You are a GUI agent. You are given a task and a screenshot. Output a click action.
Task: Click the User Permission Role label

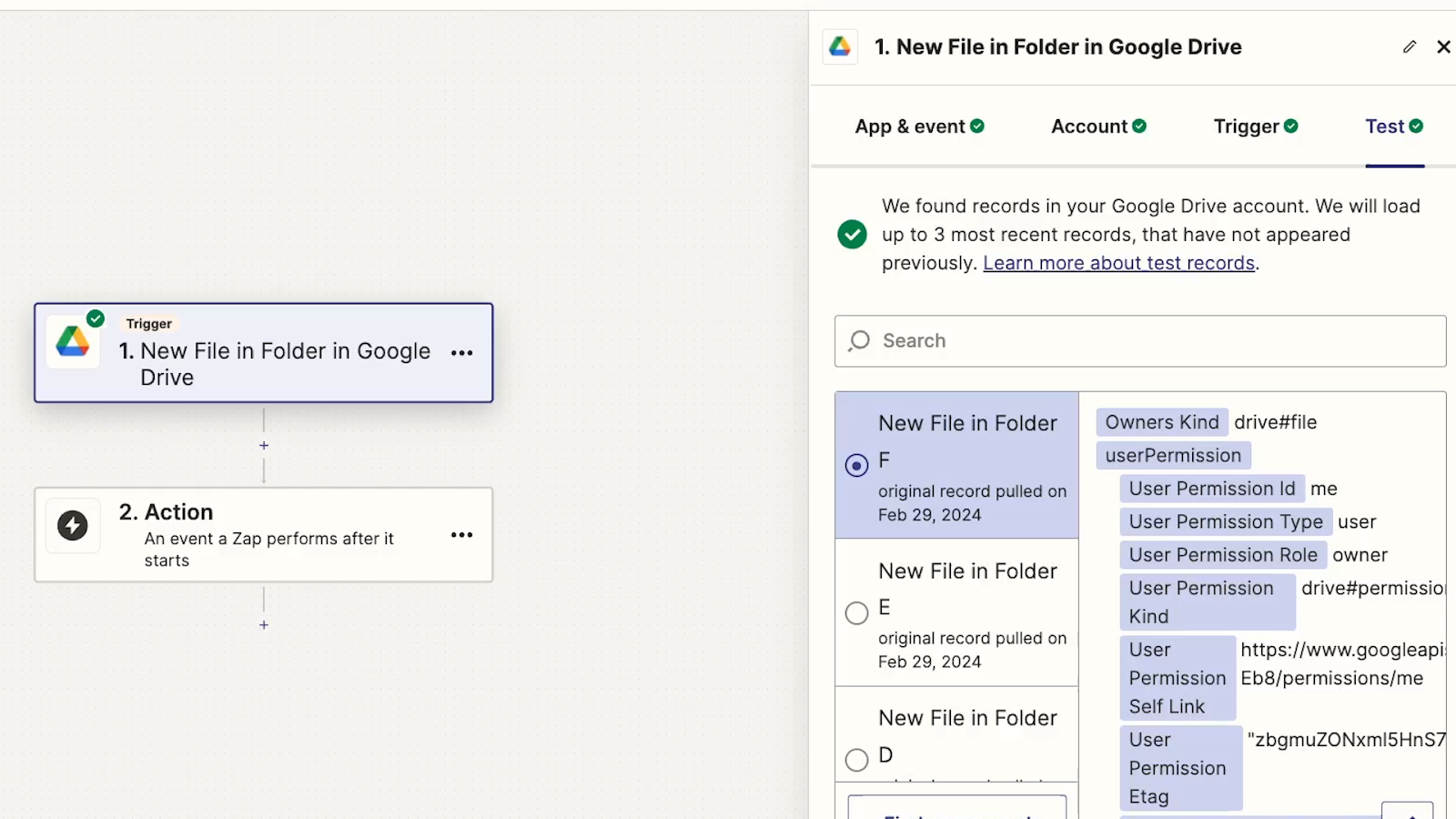[x=1223, y=555]
